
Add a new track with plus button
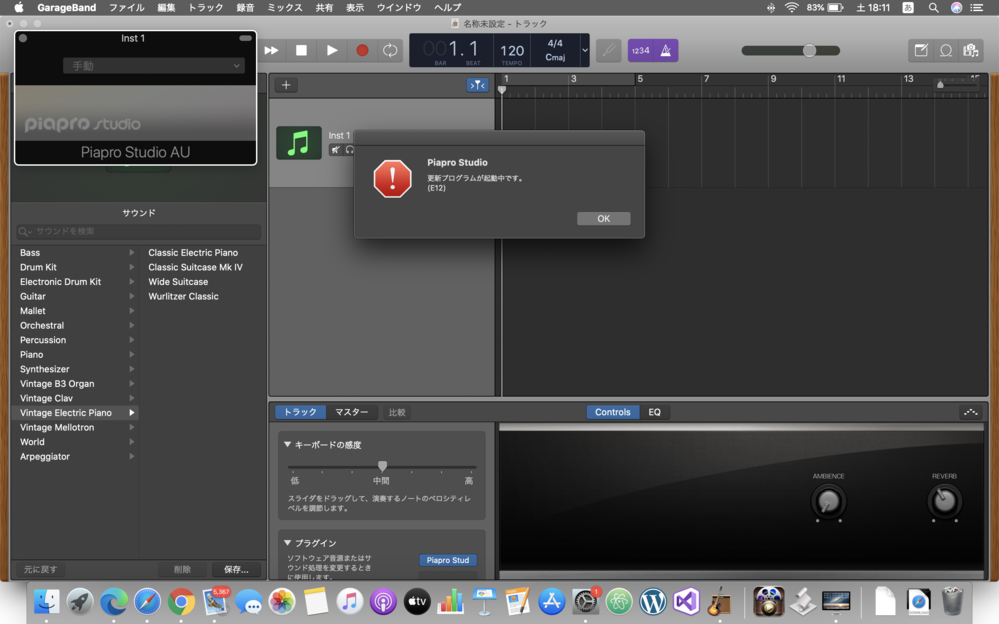(x=286, y=85)
